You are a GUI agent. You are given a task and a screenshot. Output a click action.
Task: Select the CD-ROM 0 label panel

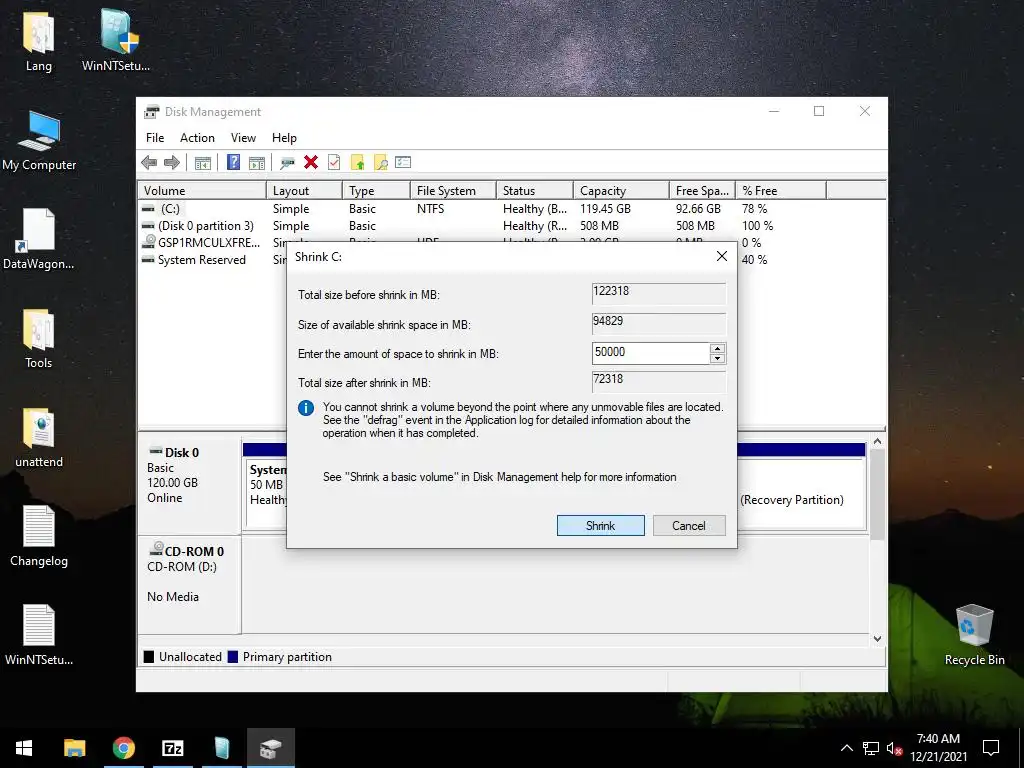coord(189,584)
